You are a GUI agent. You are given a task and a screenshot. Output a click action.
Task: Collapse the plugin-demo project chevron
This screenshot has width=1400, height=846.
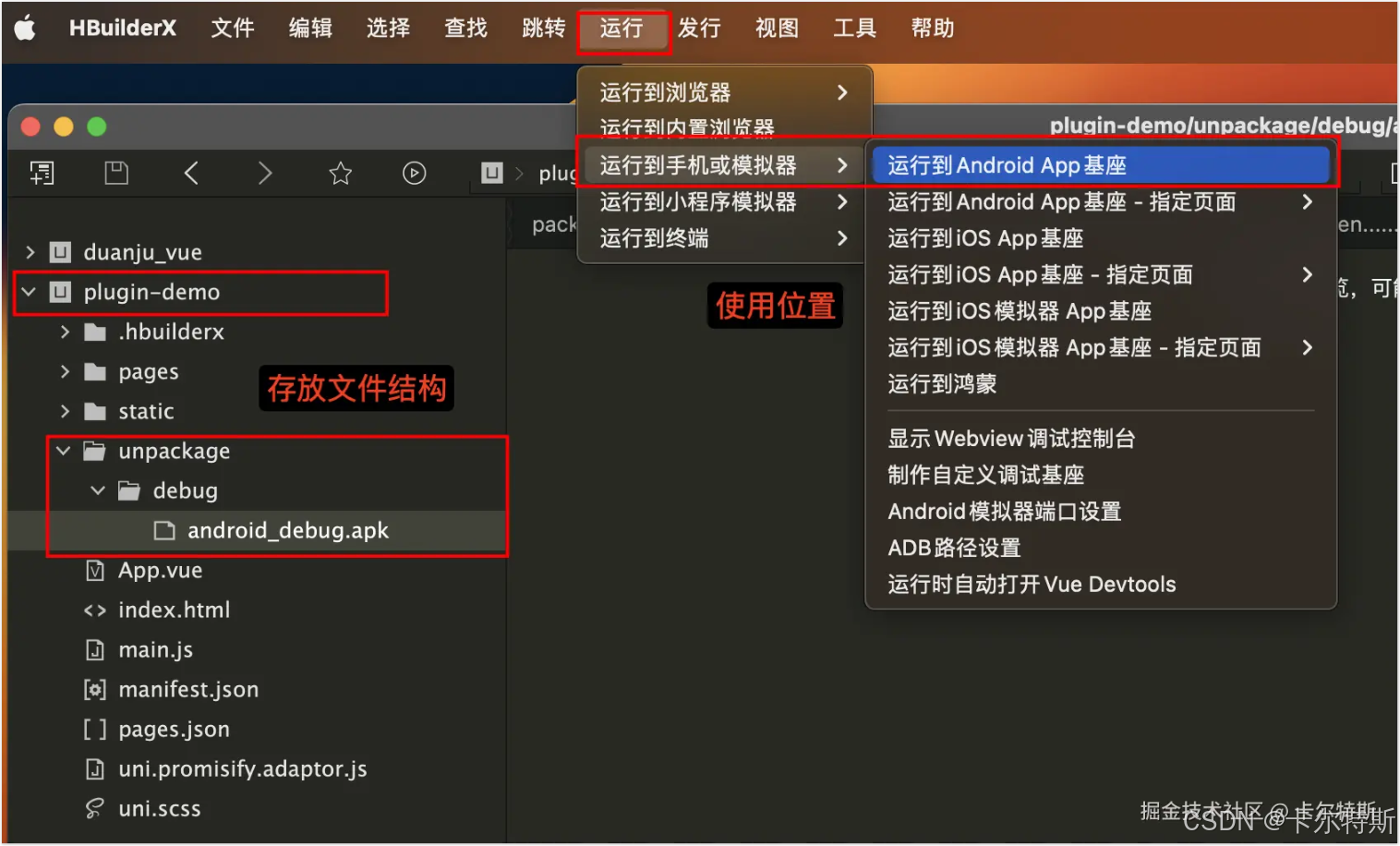click(x=30, y=292)
